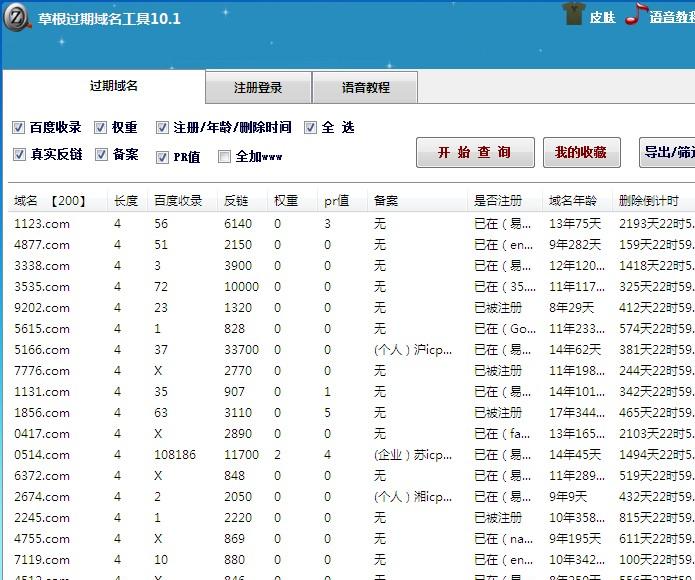Image resolution: width=695 pixels, height=580 pixels.
Task: Open the 语音教程 tab
Action: tap(365, 88)
